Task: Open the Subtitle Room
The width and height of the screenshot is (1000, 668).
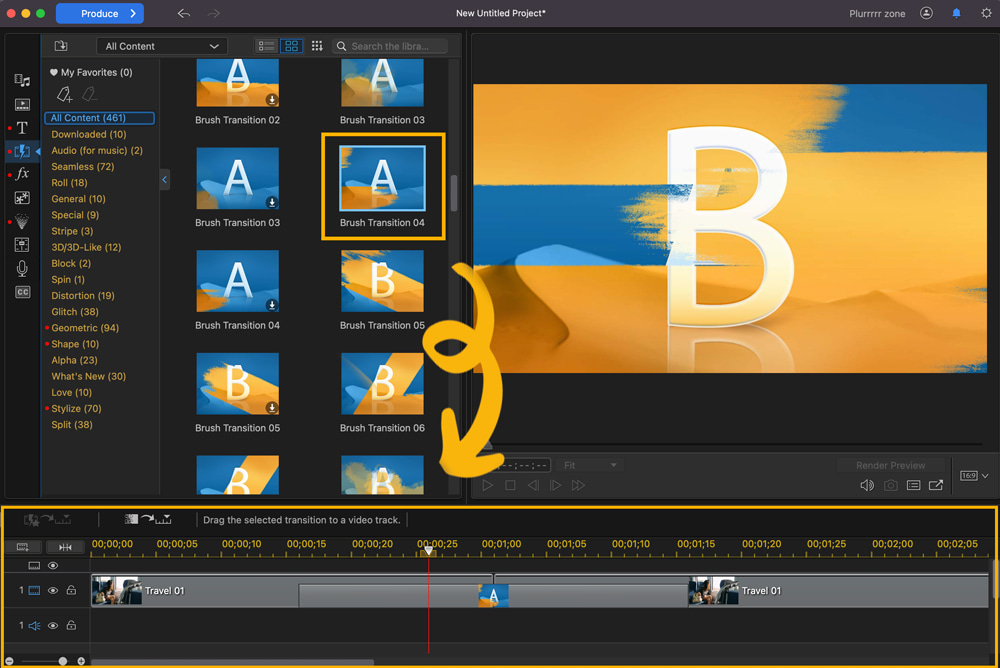Action: pyautogui.click(x=21, y=290)
